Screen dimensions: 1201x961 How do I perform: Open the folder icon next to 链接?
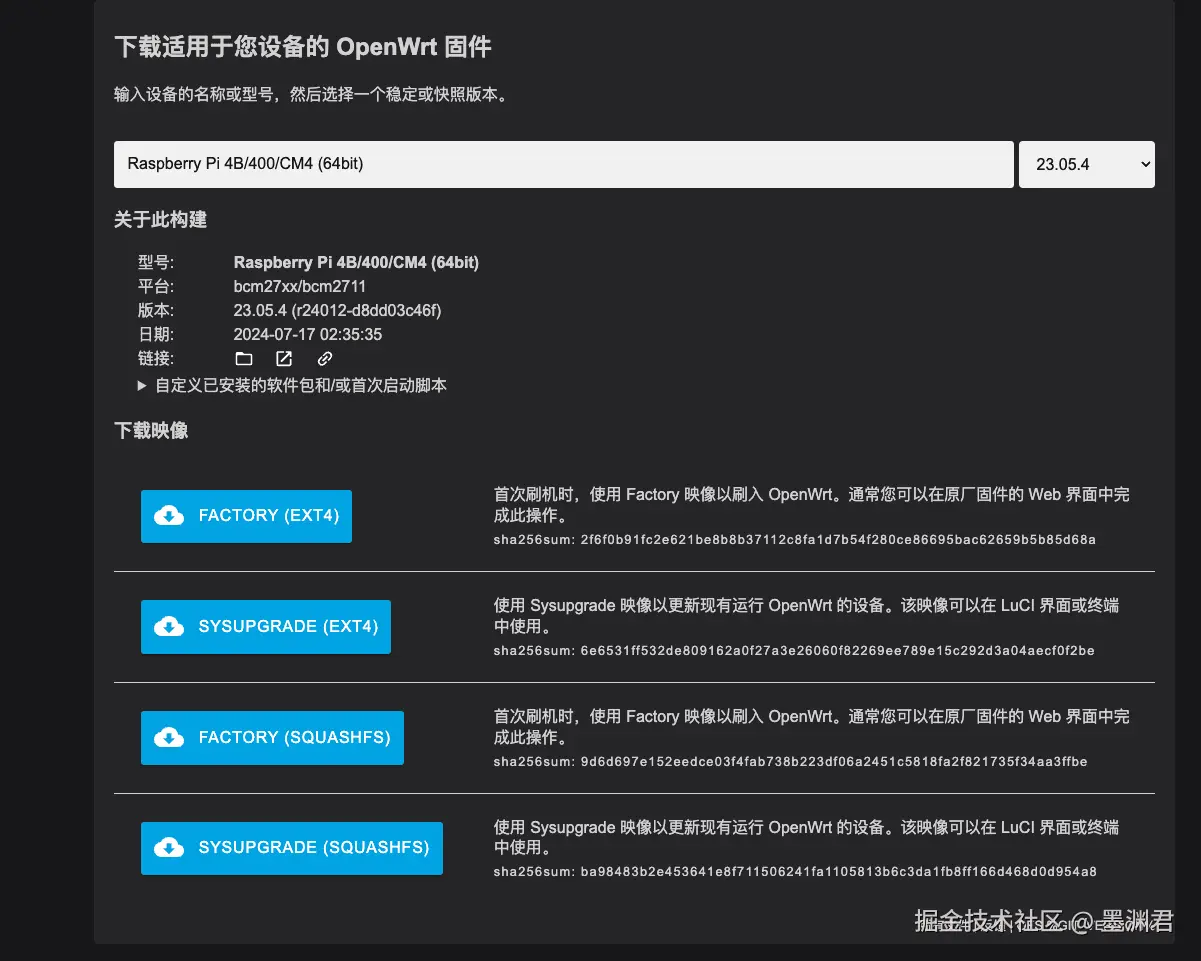(244, 359)
